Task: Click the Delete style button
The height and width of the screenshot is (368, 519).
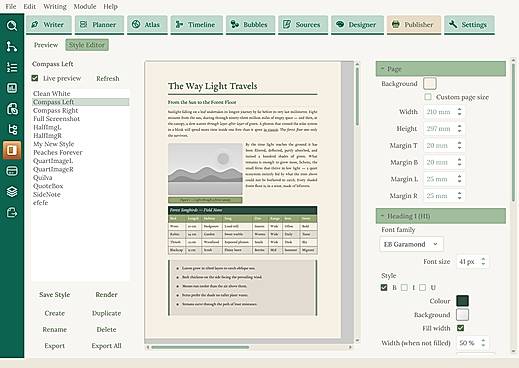Action: [106, 329]
